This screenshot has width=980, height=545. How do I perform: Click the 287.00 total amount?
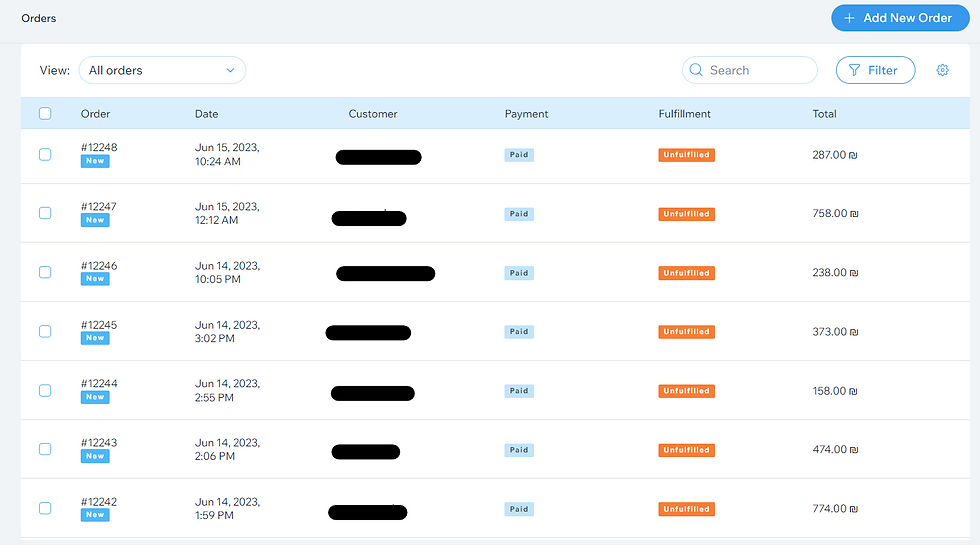tap(834, 154)
